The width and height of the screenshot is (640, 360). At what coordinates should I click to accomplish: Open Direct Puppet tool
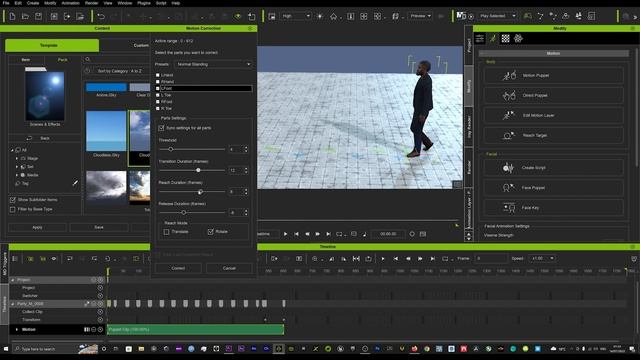553,96
